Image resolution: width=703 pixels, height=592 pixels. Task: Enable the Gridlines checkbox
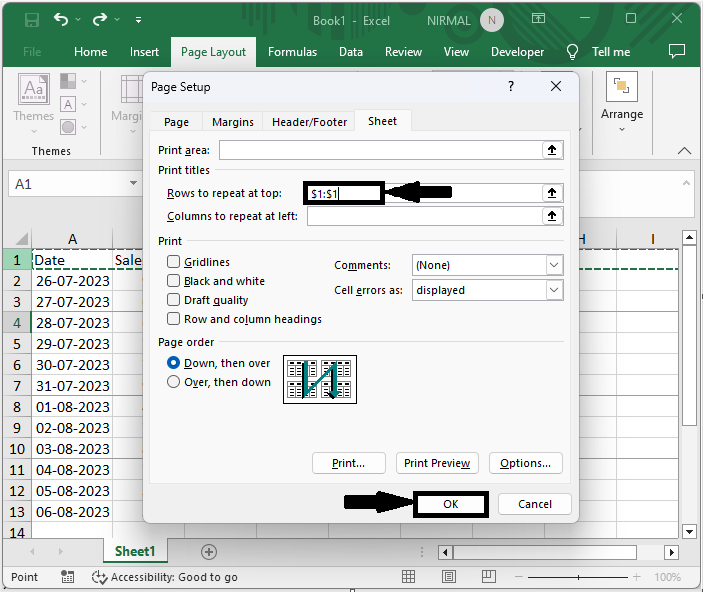[174, 262]
